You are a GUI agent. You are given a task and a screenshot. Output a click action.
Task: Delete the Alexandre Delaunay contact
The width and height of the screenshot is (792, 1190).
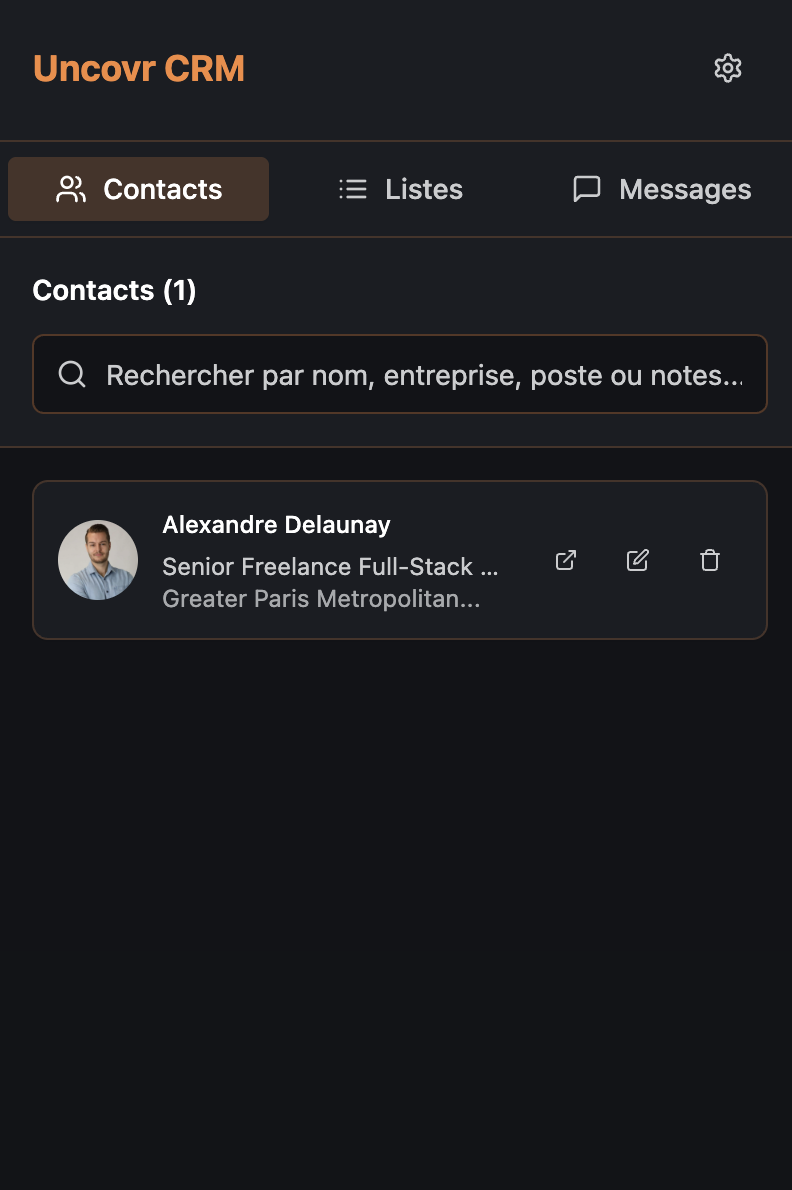(x=710, y=560)
